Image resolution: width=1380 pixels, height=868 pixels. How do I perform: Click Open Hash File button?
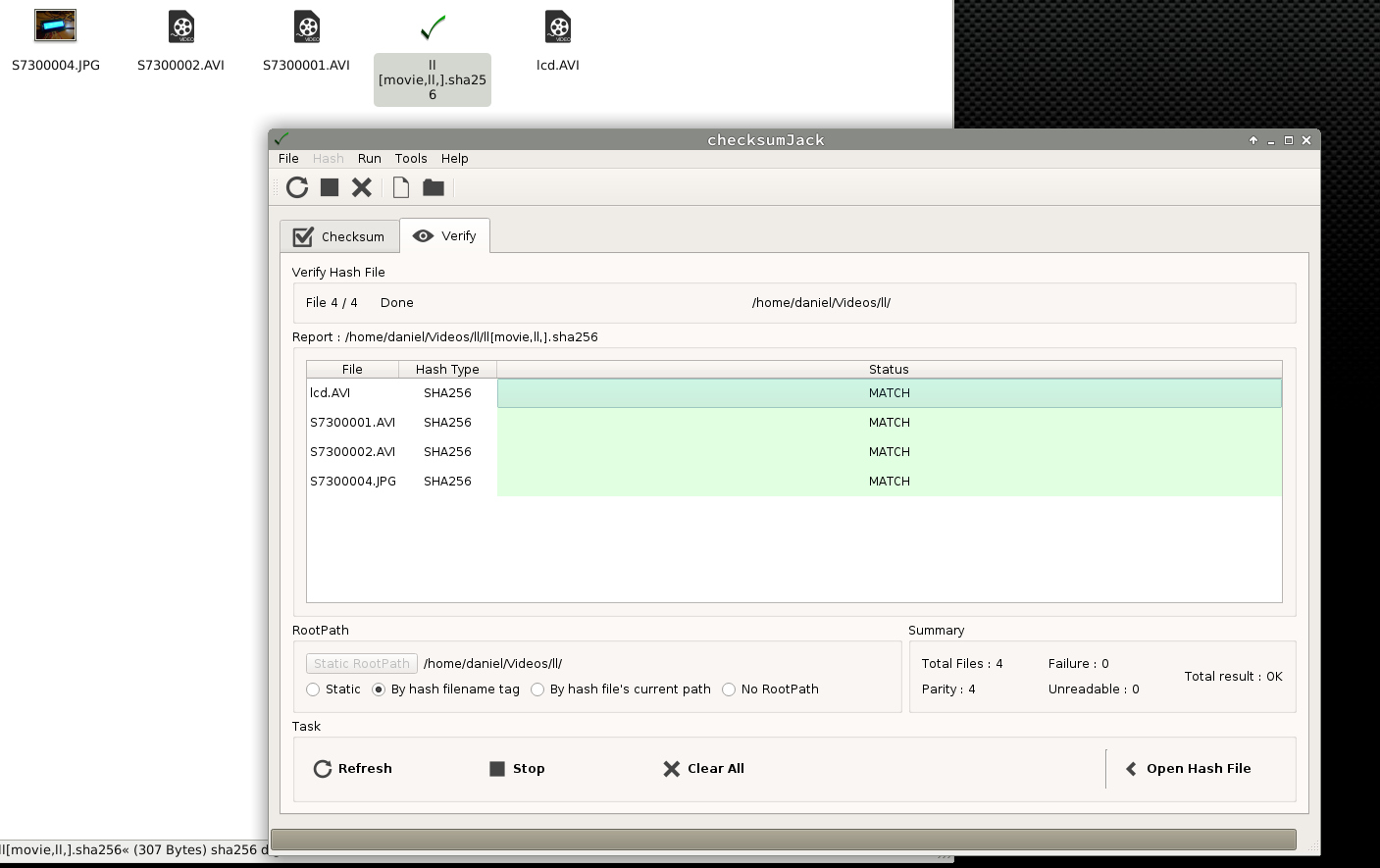[1188, 769]
